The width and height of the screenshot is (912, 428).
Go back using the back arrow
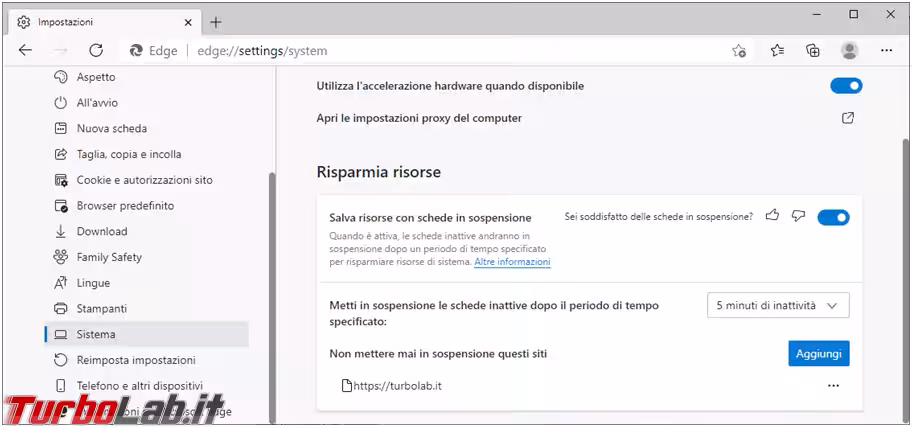[x=25, y=50]
